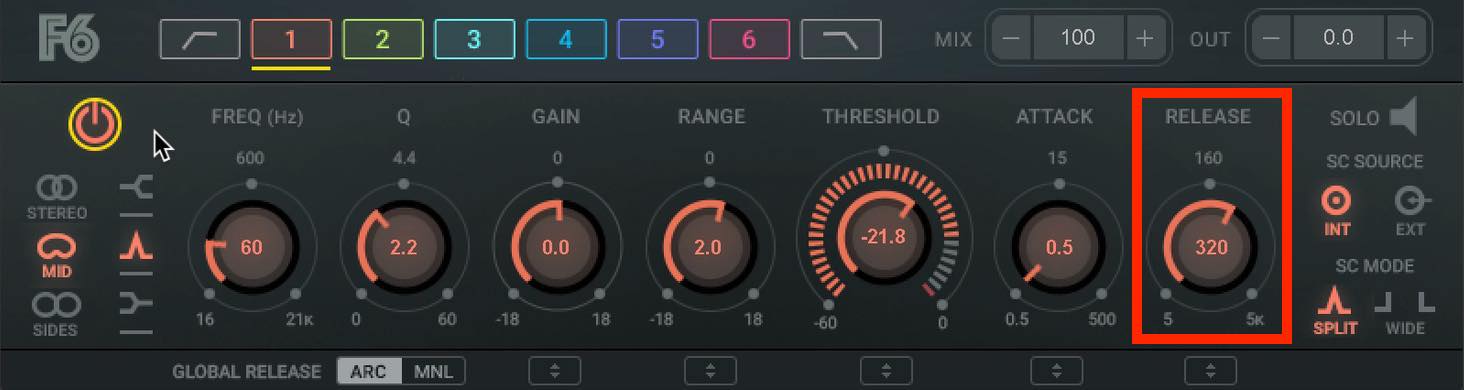Open the link arrows below GAIN
The height and width of the screenshot is (390, 1464).
pos(555,371)
